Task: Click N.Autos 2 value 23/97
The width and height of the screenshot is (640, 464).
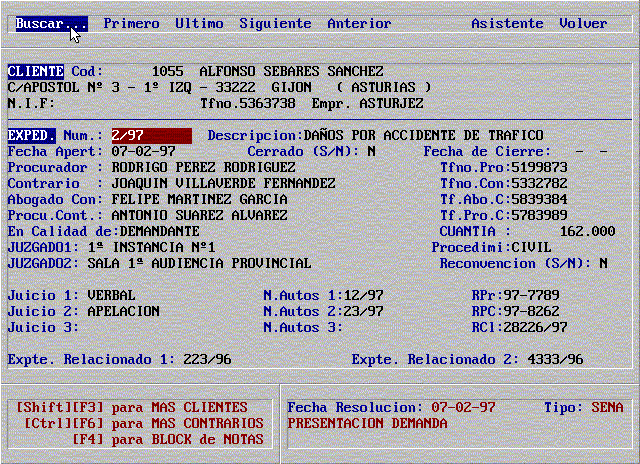Action: point(363,311)
